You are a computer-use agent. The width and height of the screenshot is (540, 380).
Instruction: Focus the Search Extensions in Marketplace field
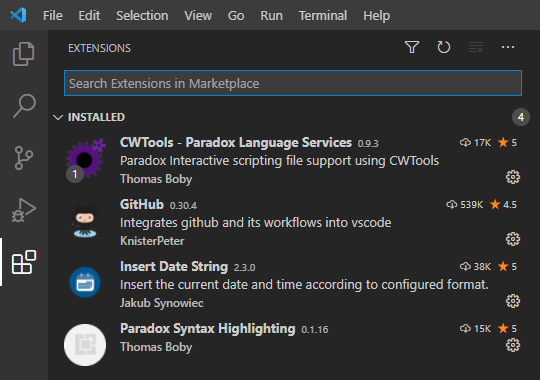pyautogui.click(x=293, y=83)
